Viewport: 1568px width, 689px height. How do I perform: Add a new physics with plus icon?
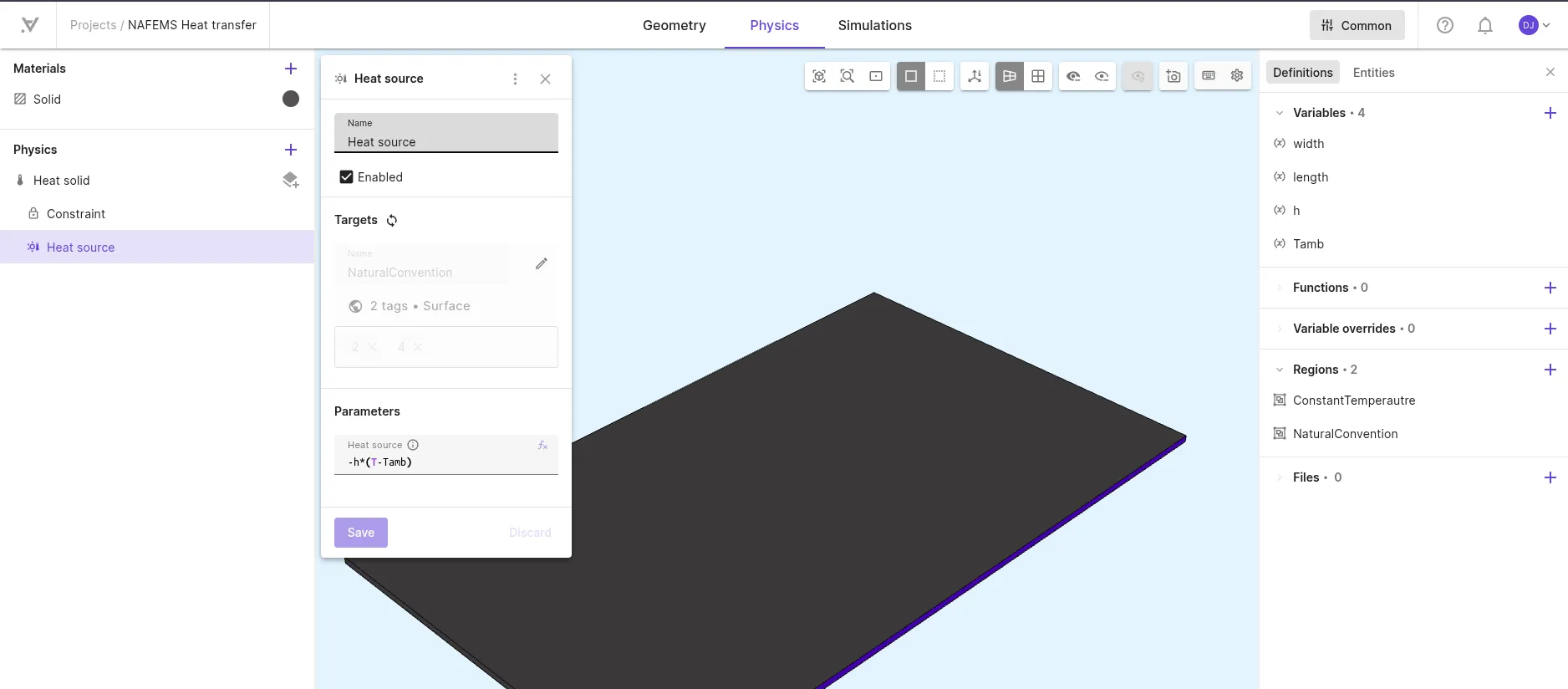291,150
